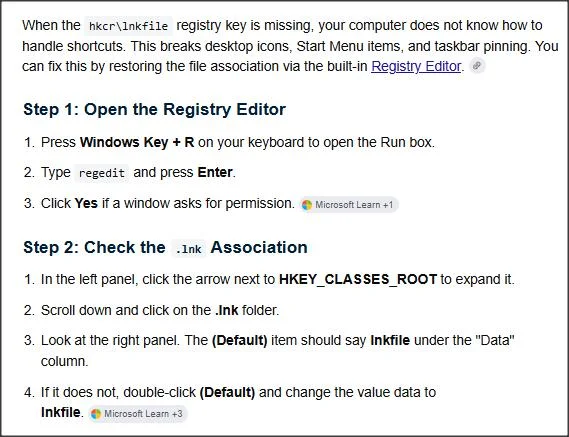Click the Step 1: Open the Registry Editor heading
569x437 pixels.
point(155,110)
